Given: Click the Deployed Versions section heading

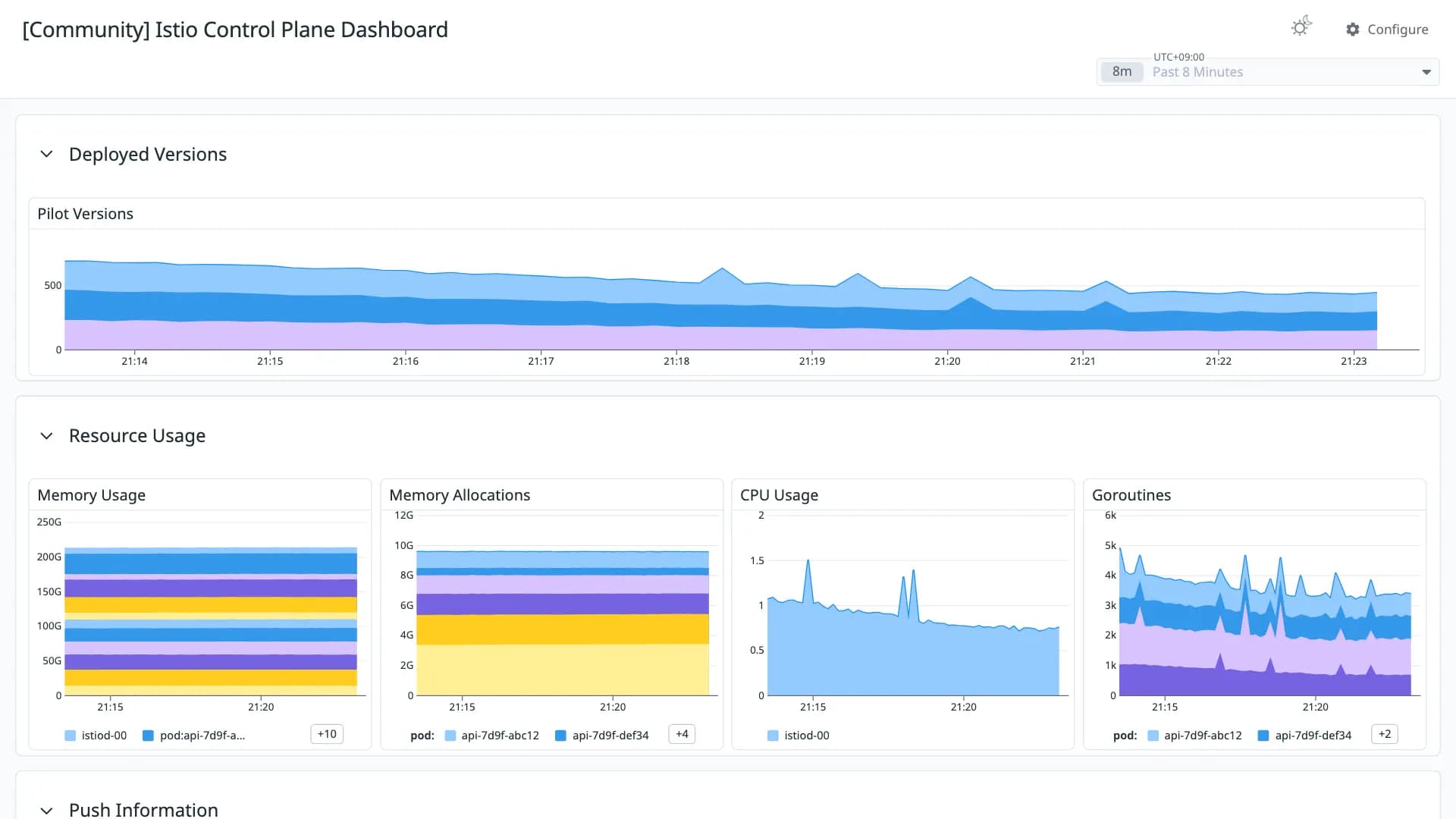Looking at the screenshot, I should point(148,155).
